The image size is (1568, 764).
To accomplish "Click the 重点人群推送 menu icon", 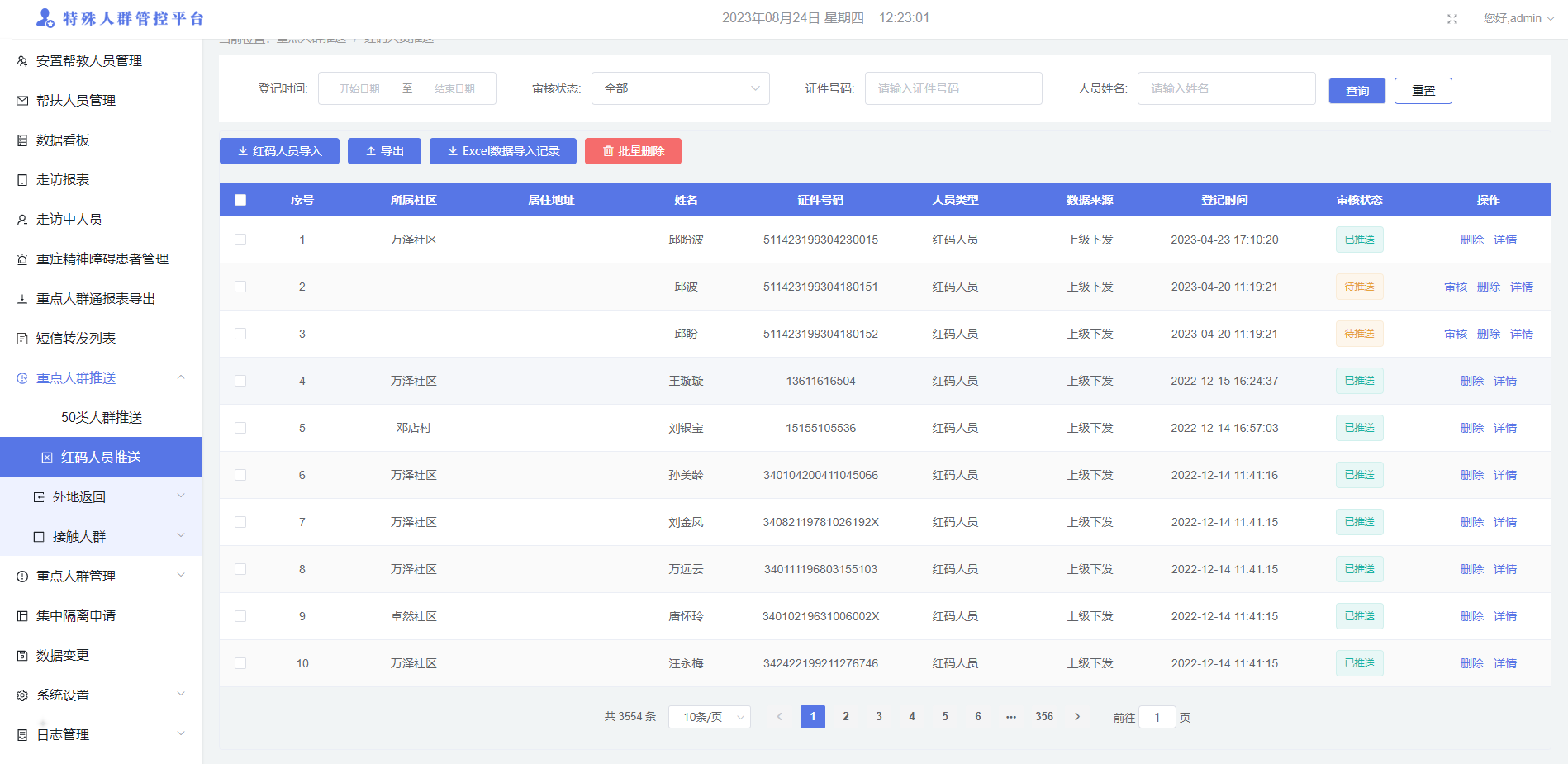I will [x=22, y=378].
